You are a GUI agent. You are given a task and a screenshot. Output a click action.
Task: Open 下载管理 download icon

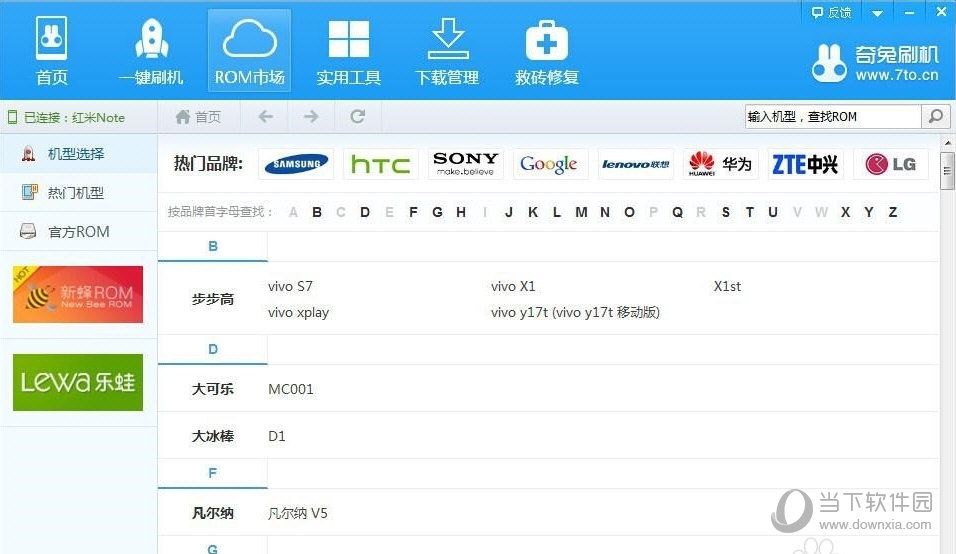coord(447,50)
